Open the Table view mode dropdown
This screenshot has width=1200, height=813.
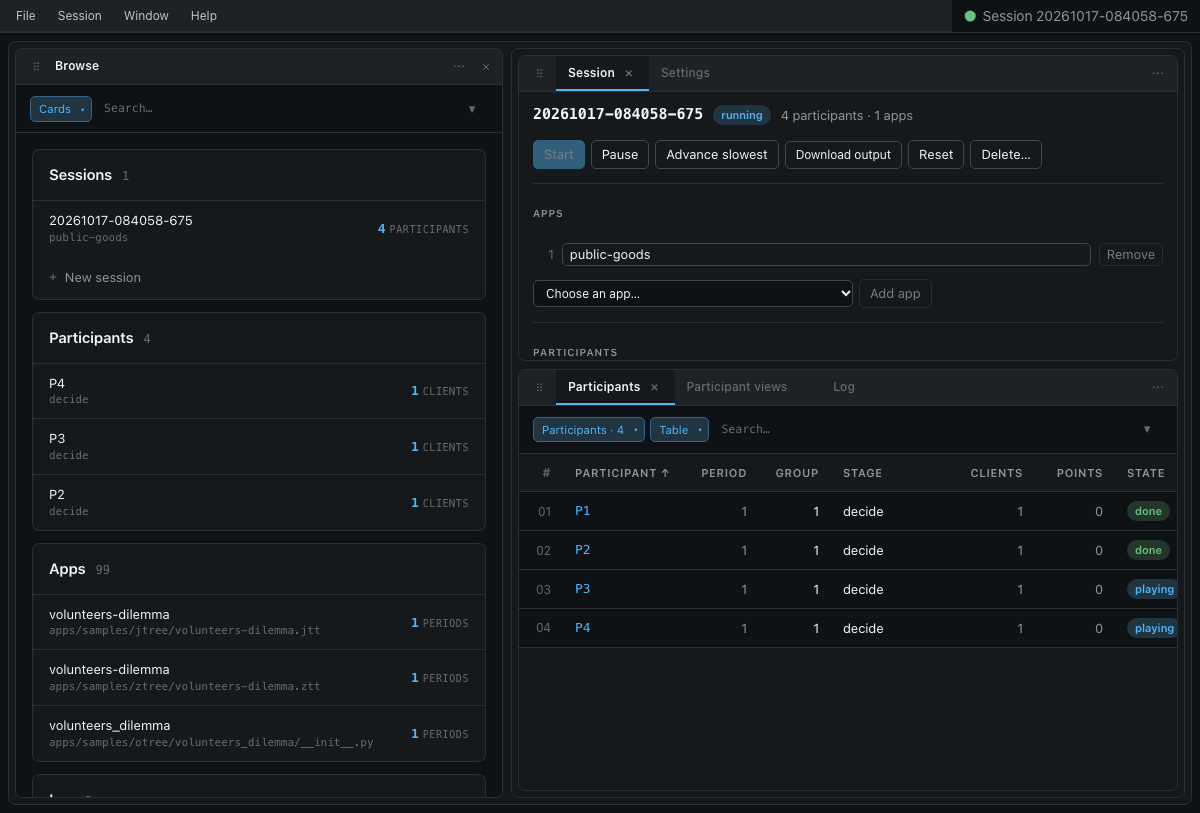click(x=680, y=430)
